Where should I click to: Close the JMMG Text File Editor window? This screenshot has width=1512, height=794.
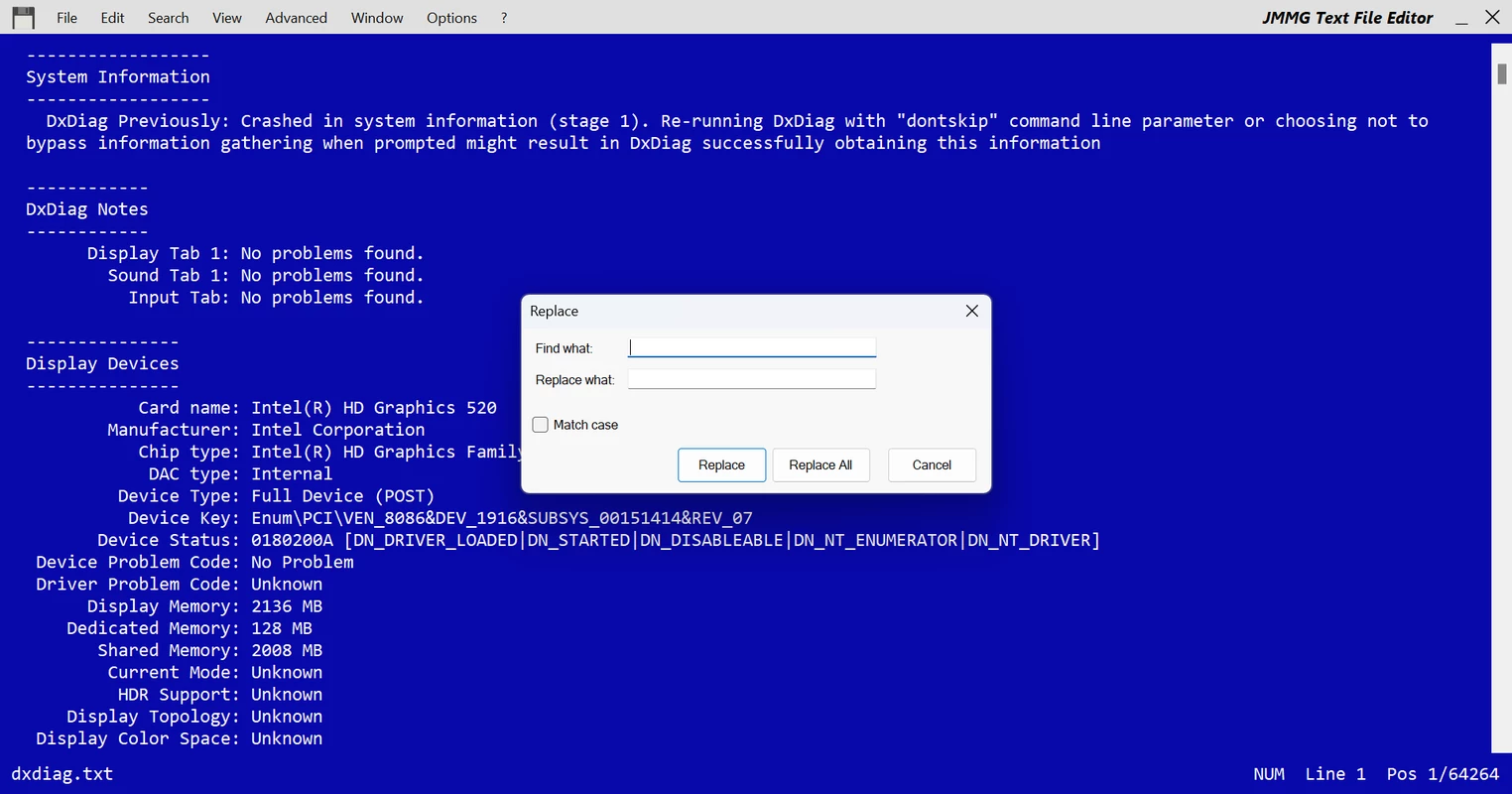1491,17
